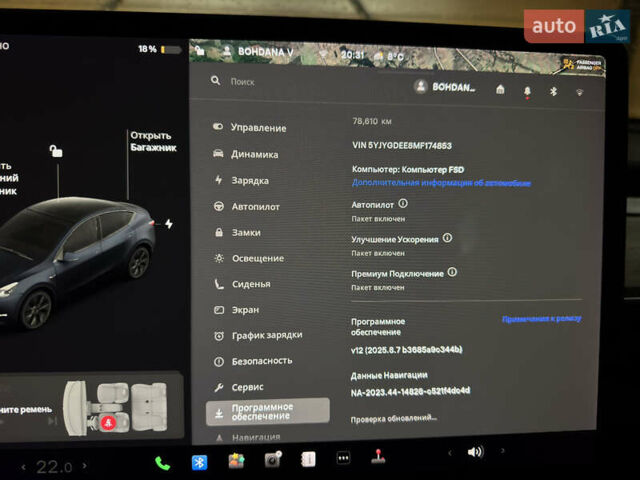Open the phone app icon
Viewport: 640px width, 480px height.
coord(162,463)
